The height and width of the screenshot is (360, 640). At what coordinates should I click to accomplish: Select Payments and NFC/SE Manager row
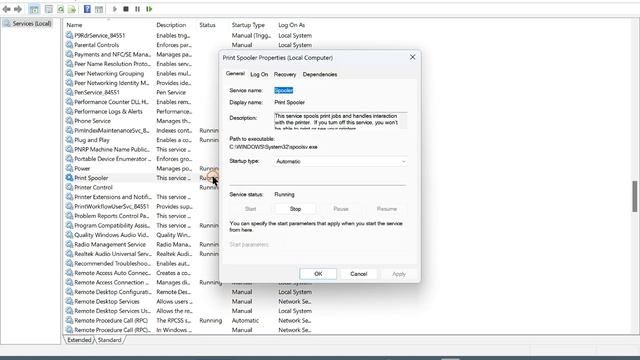pyautogui.click(x=142, y=54)
